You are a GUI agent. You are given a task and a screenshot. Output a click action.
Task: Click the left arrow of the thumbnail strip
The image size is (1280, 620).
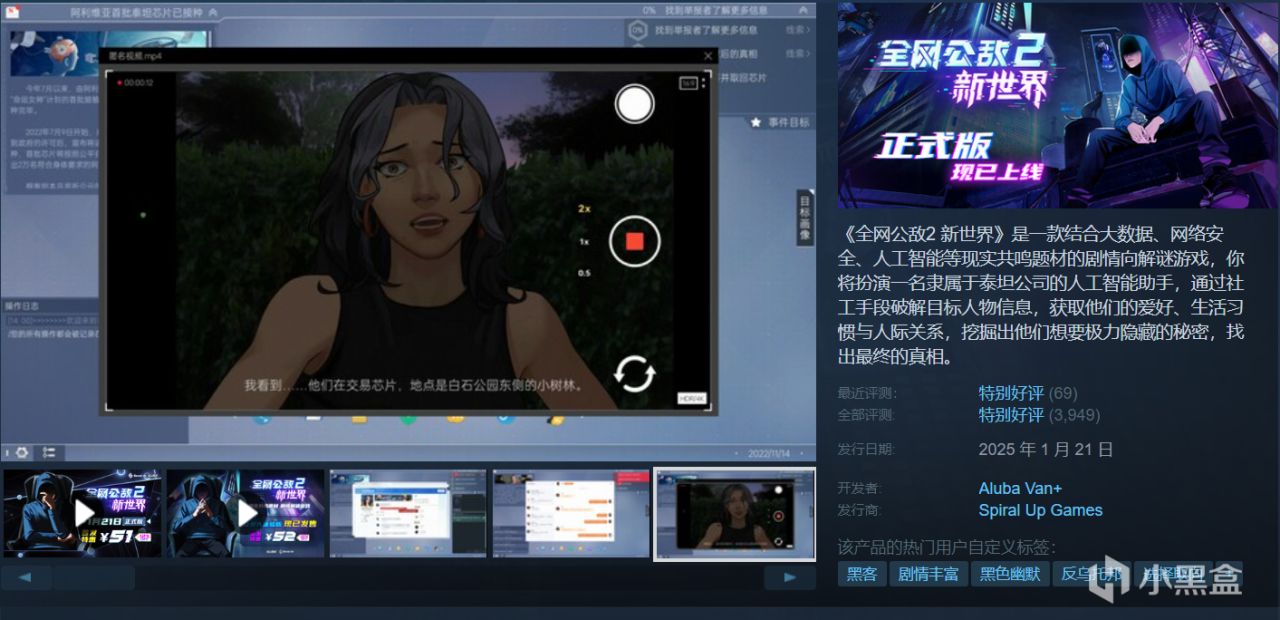point(26,577)
